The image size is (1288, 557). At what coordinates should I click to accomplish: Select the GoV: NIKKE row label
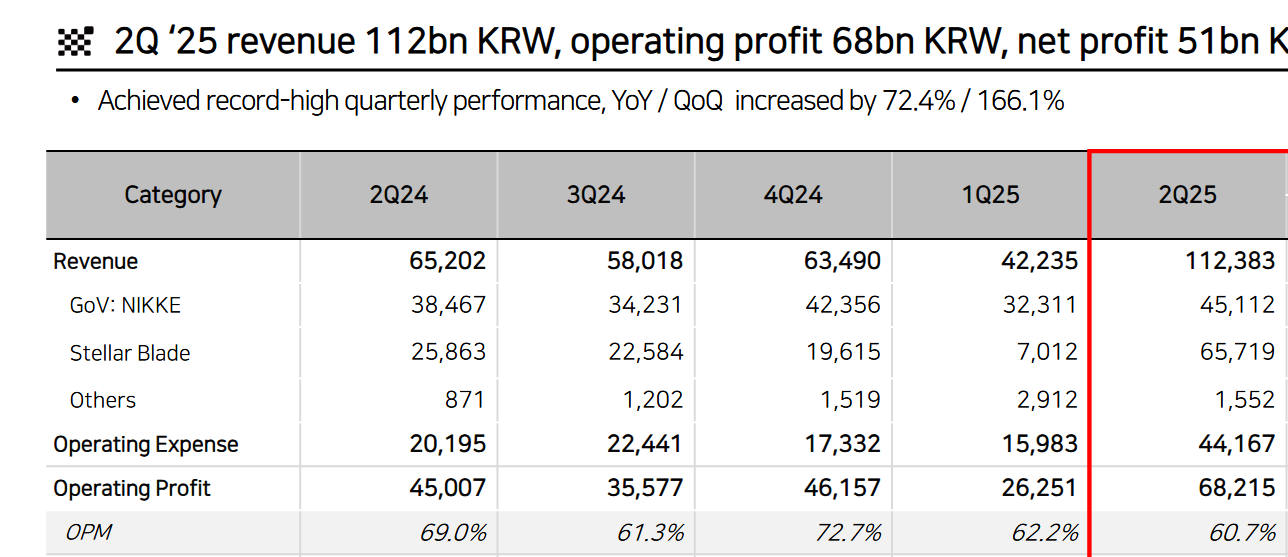(x=125, y=306)
